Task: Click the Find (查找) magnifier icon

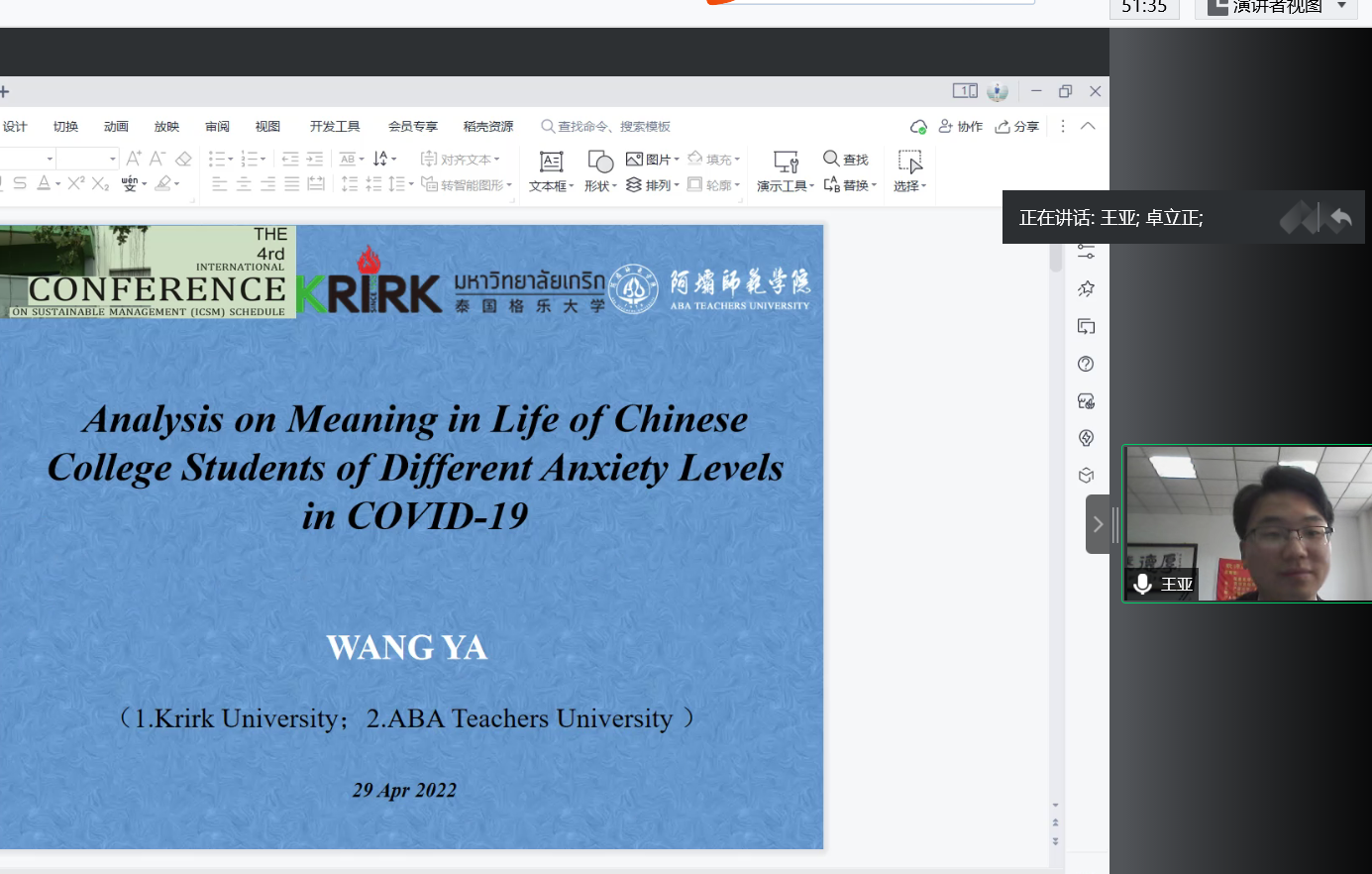Action: pos(831,159)
